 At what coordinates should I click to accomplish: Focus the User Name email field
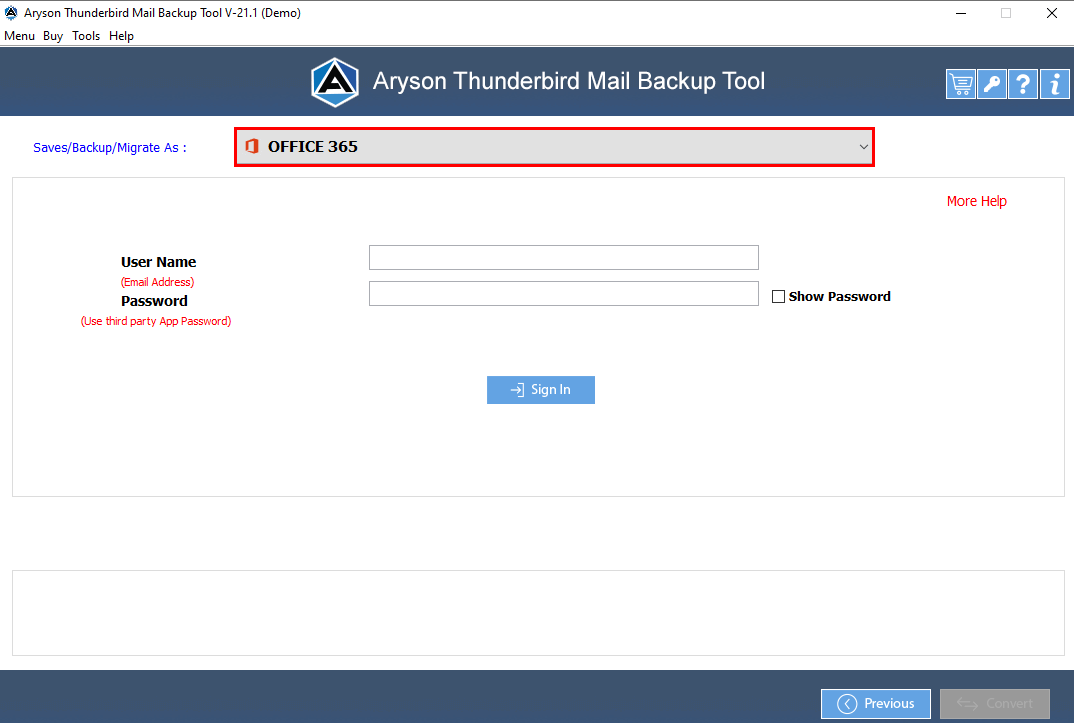point(564,257)
